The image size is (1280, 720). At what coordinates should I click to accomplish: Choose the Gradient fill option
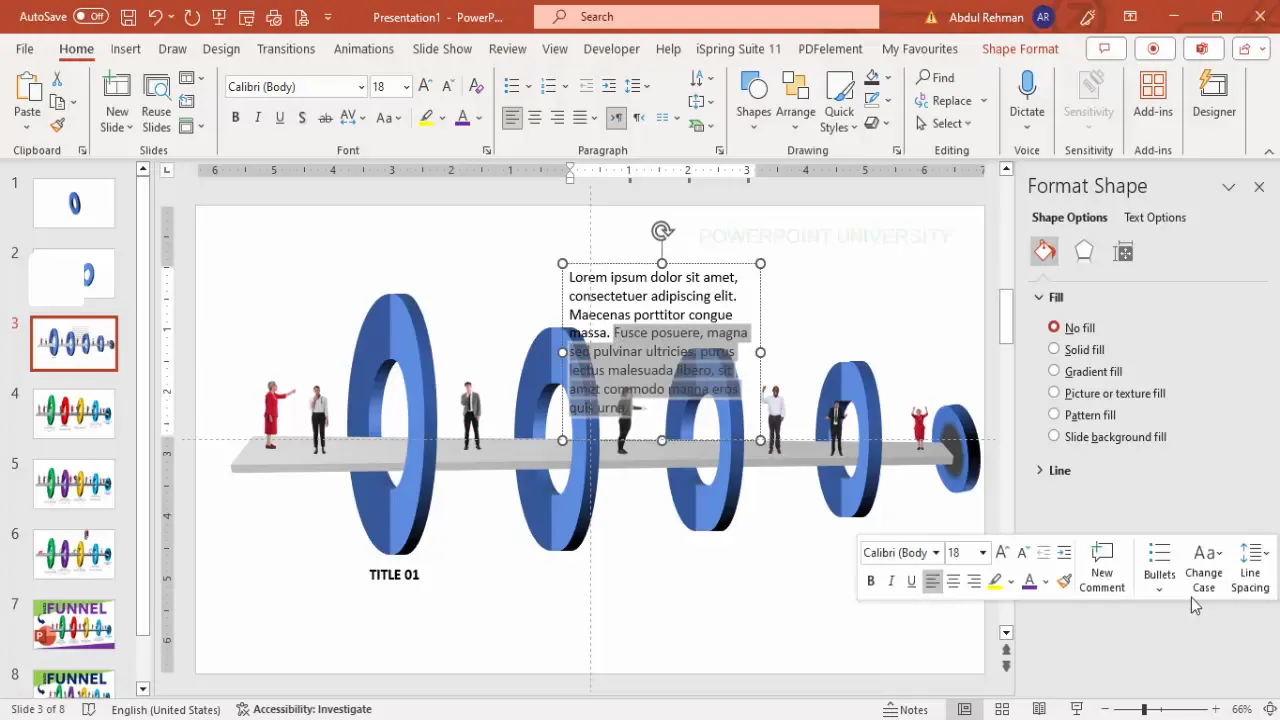[1054, 371]
